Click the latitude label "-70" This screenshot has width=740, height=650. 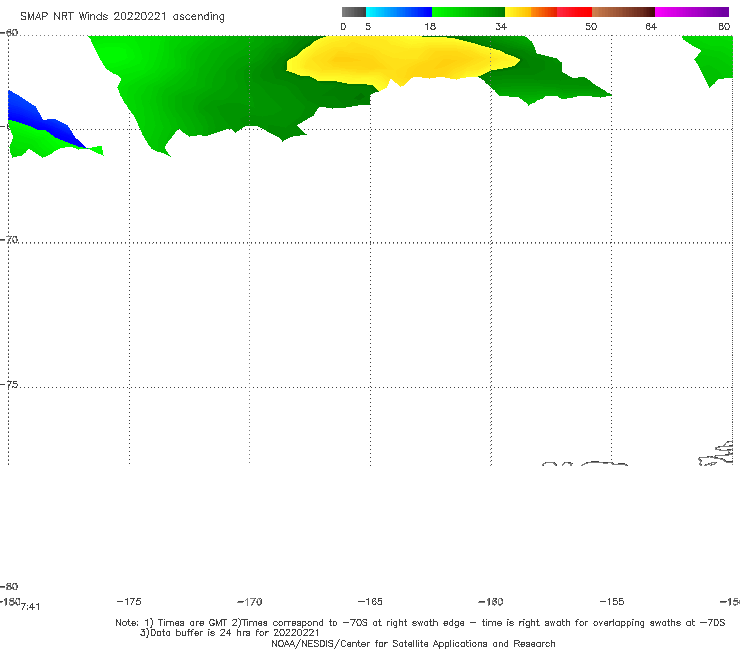pyautogui.click(x=9, y=240)
